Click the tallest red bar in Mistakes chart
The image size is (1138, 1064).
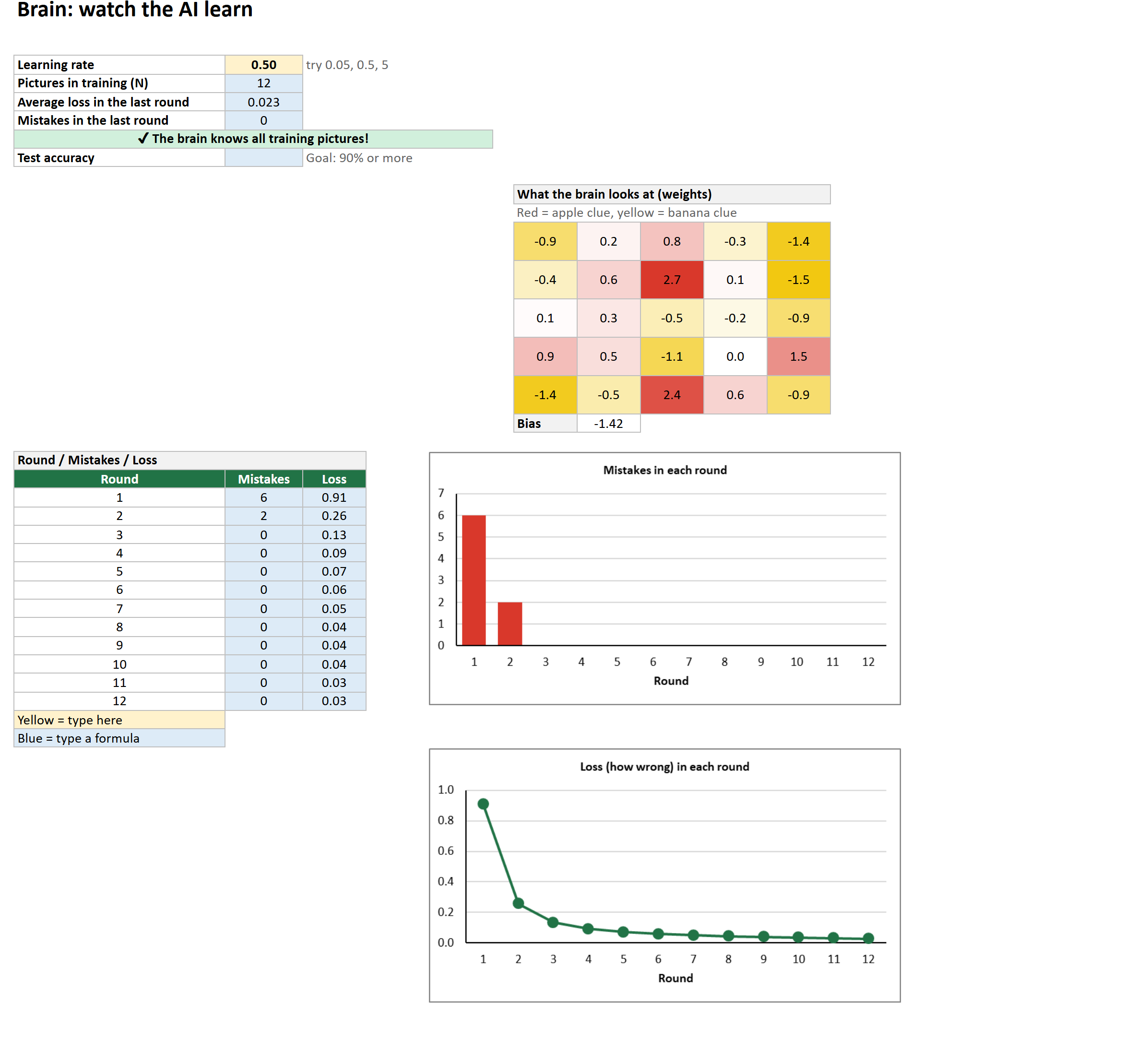click(474, 580)
